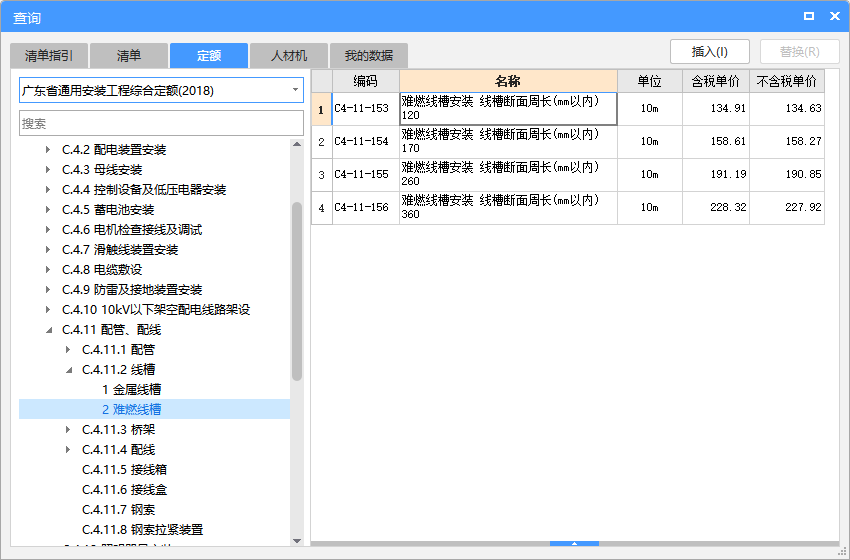Screen dimensions: 850x560
Task: Expand C.4.10 10kV以下架空配电线路架设 arrow
Action: coord(48,310)
